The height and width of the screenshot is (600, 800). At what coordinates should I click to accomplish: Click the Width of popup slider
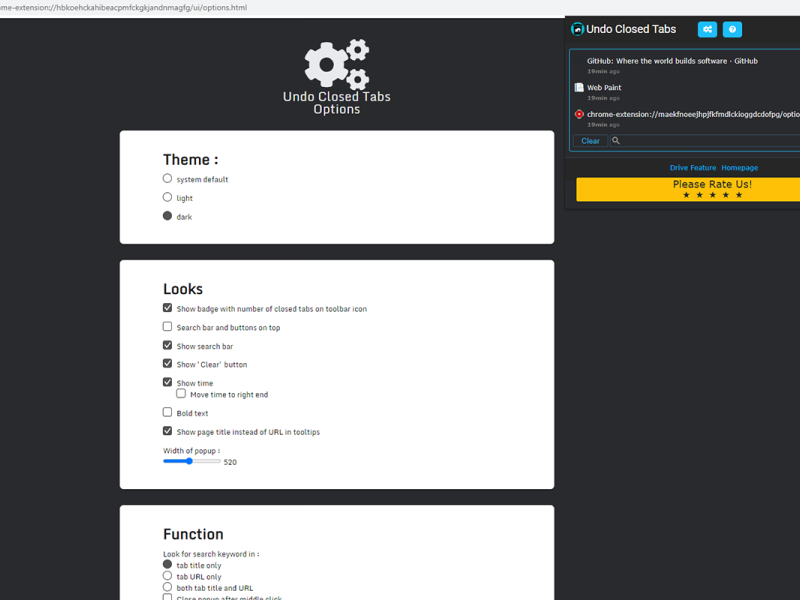(x=192, y=461)
